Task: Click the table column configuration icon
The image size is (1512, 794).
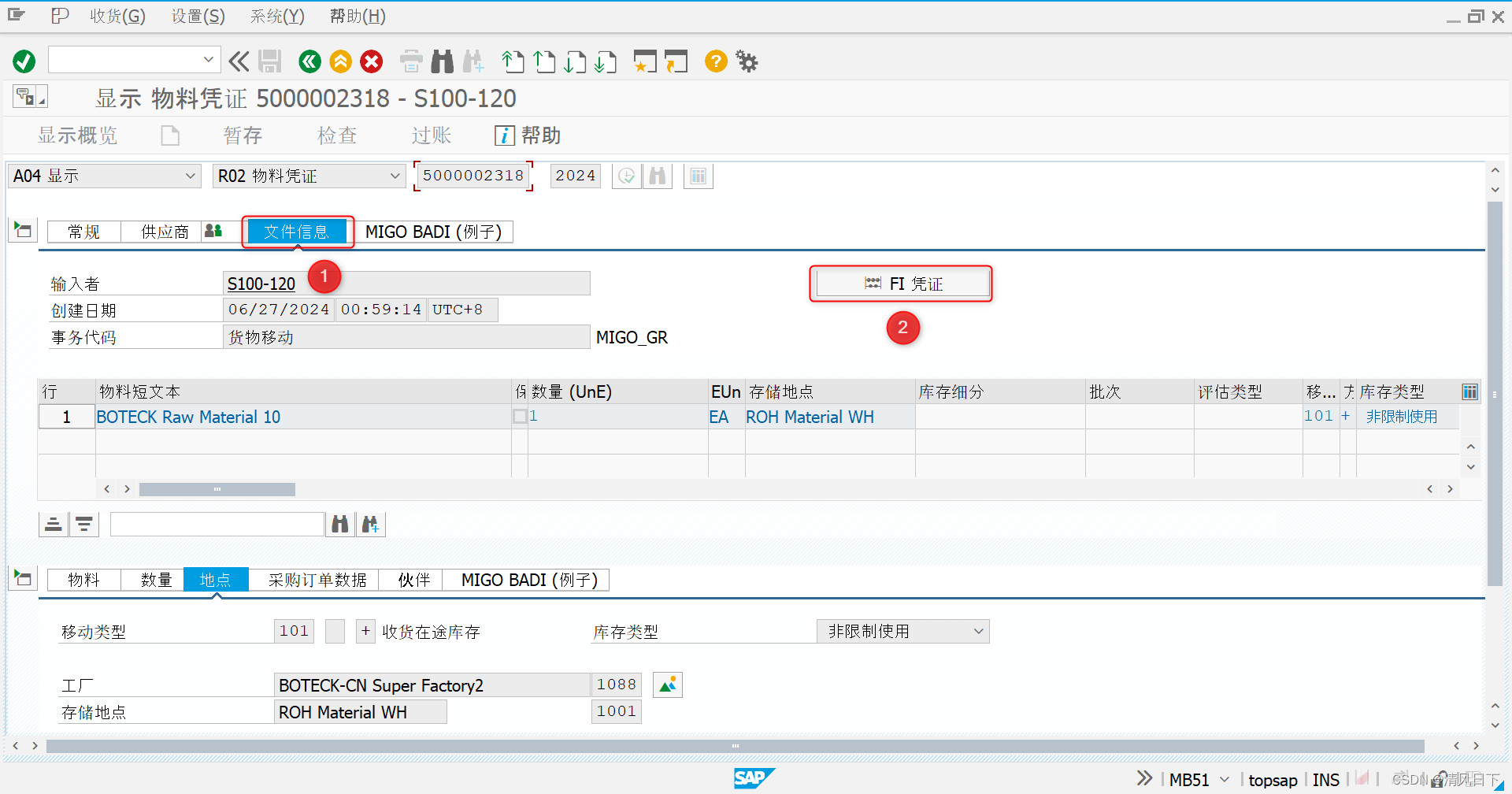Action: [1469, 391]
